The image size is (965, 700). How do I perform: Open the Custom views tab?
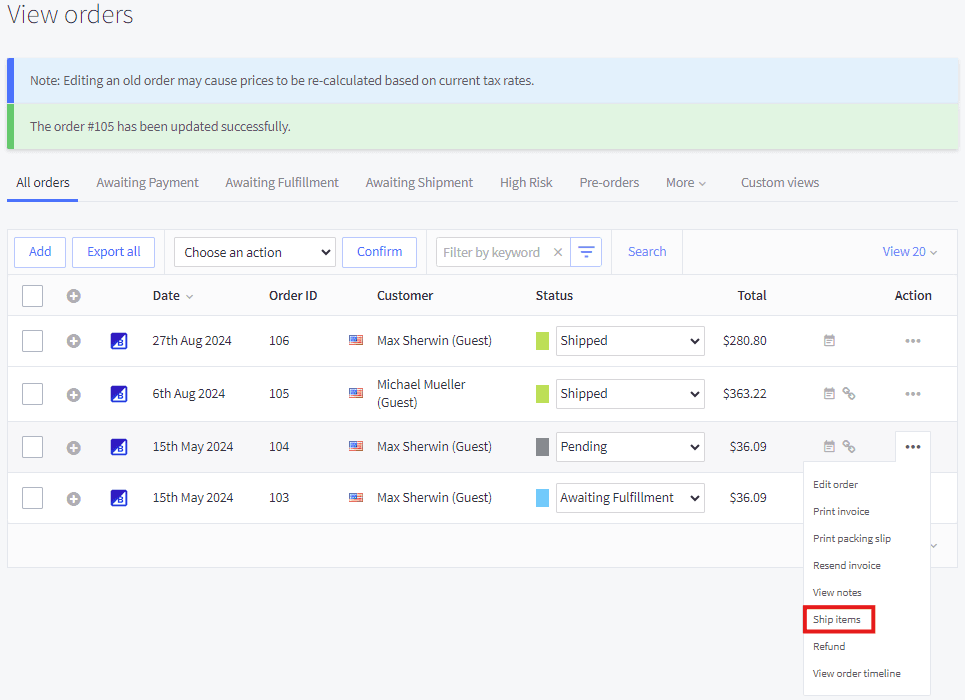coord(780,183)
